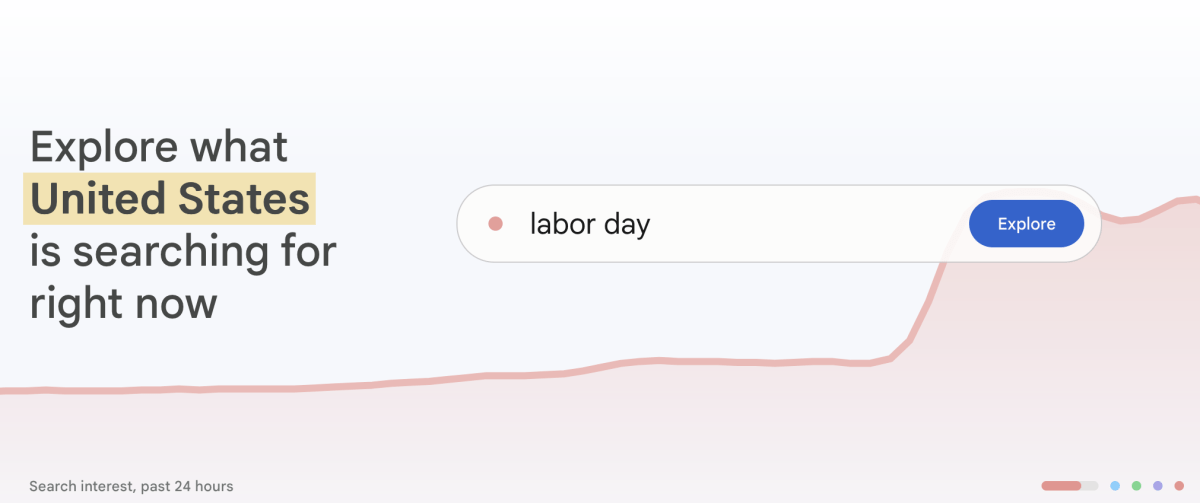
Task: Click flat left portion of trend line
Action: tap(150, 389)
